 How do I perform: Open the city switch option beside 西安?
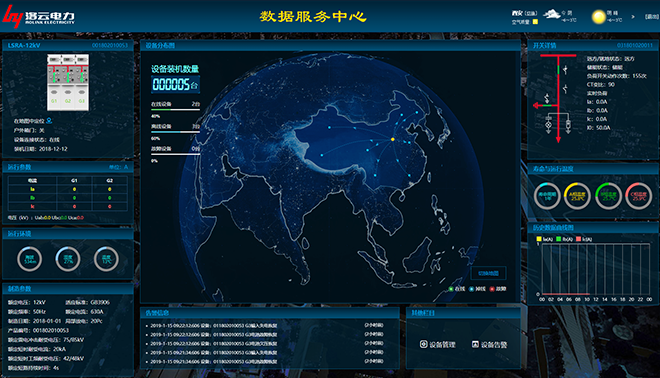point(531,13)
